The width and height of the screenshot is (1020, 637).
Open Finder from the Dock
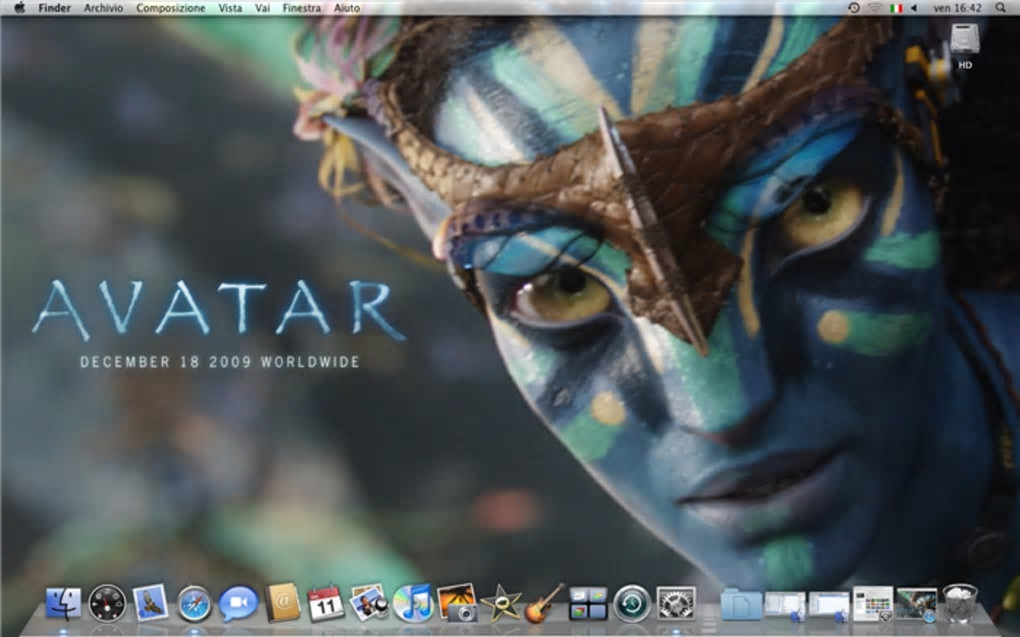[x=63, y=604]
